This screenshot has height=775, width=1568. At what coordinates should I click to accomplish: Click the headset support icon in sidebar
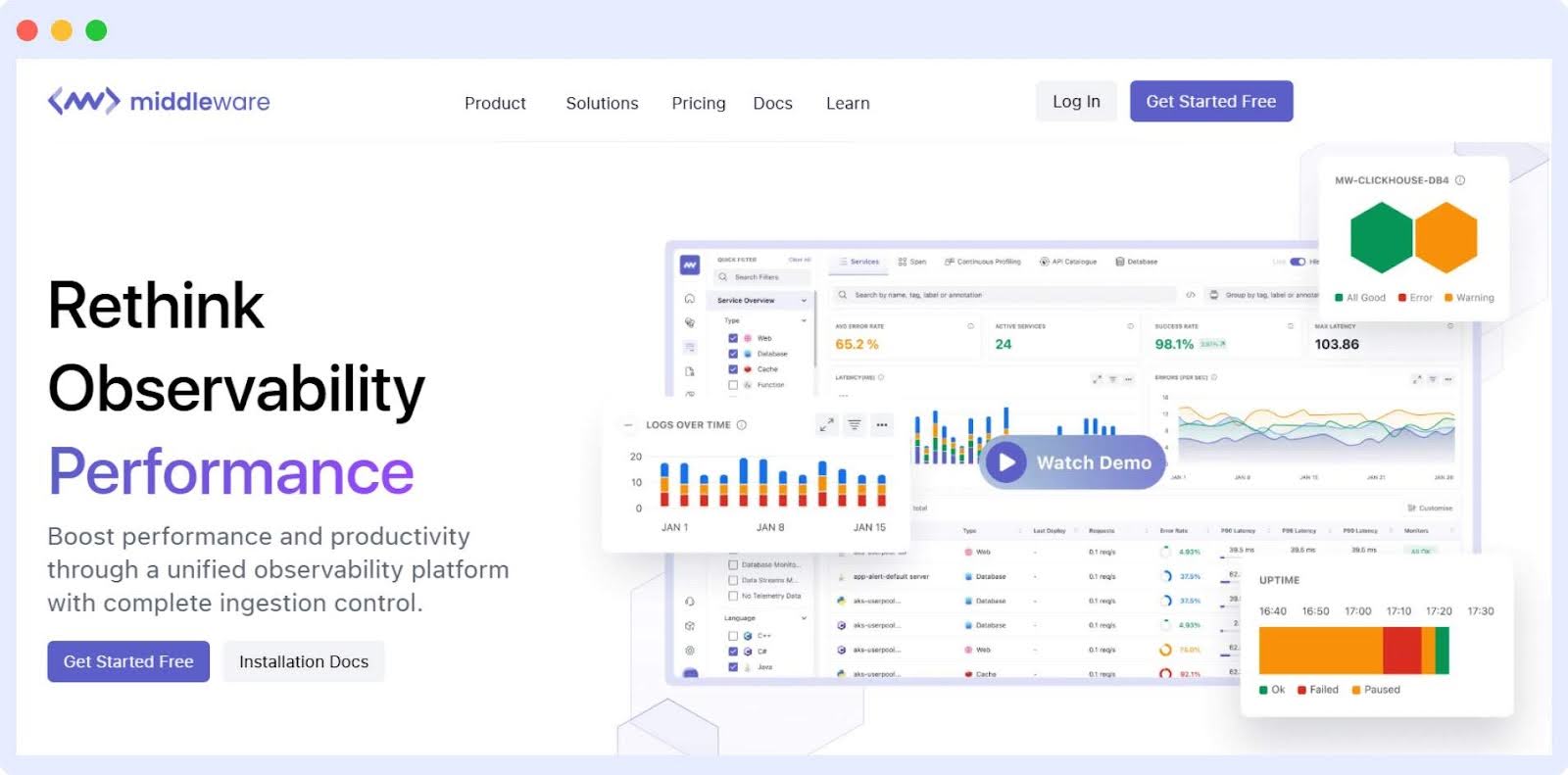(690, 602)
